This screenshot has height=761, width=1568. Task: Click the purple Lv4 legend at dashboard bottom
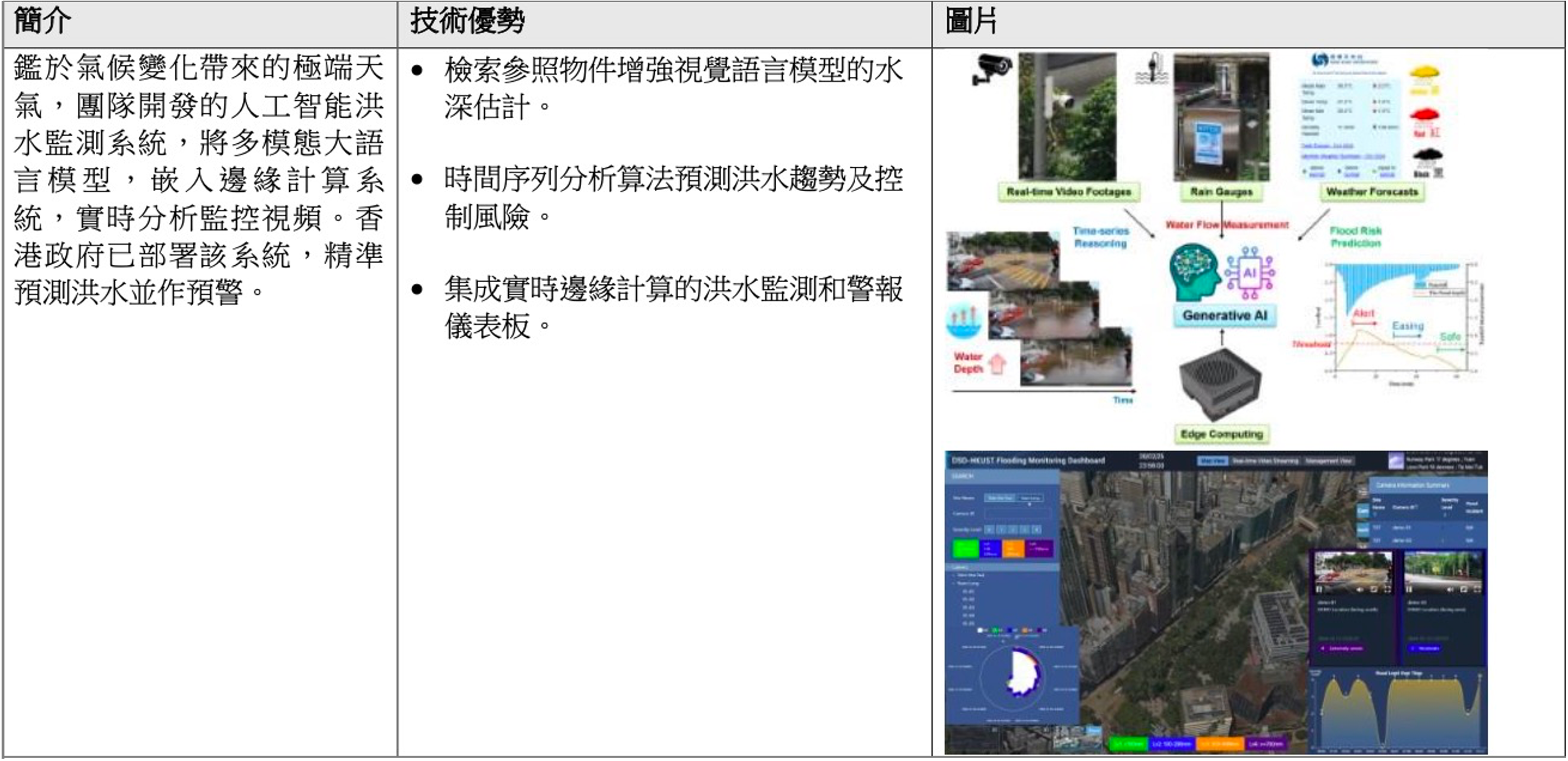(x=1267, y=744)
